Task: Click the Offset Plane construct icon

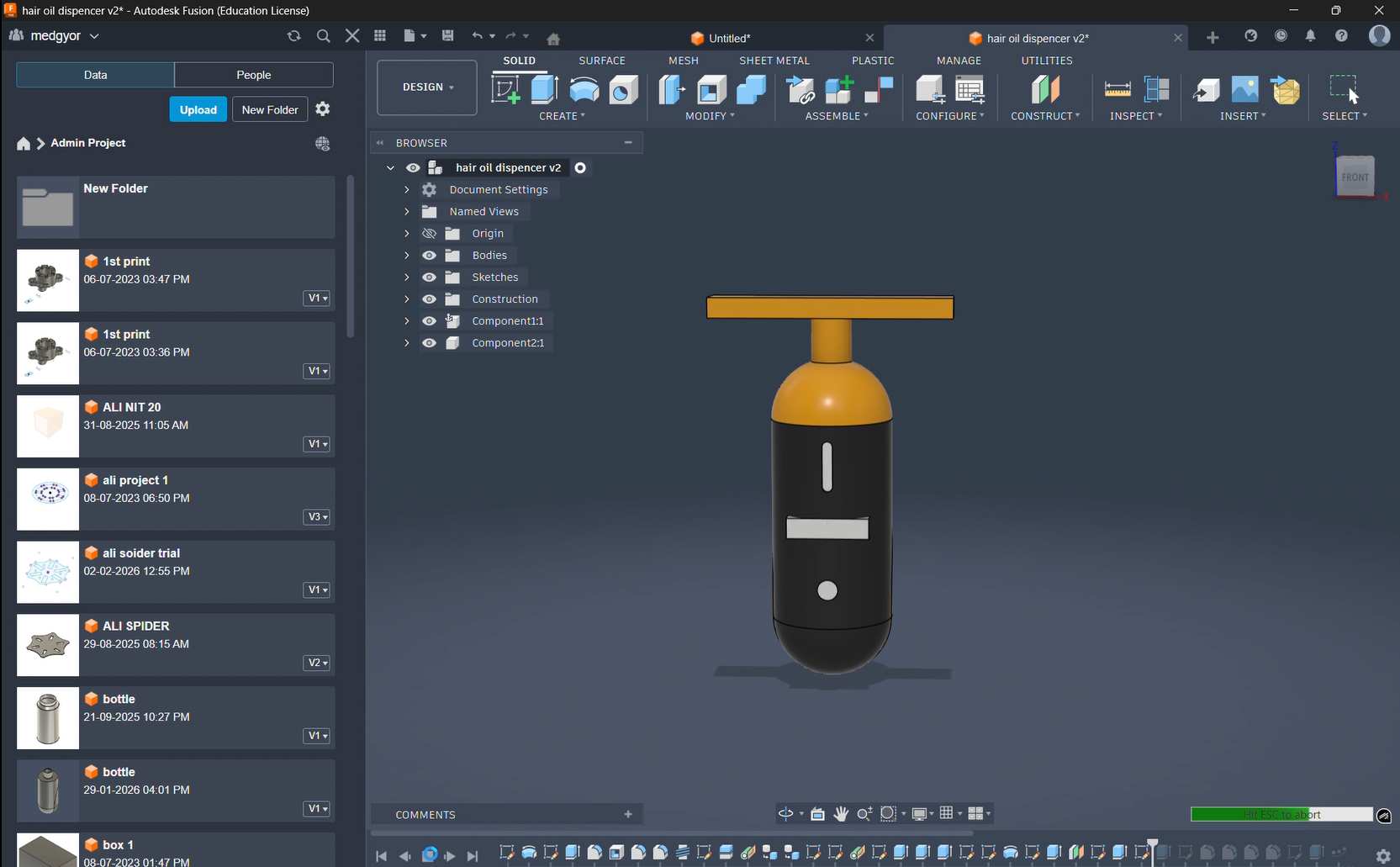Action: click(1045, 89)
